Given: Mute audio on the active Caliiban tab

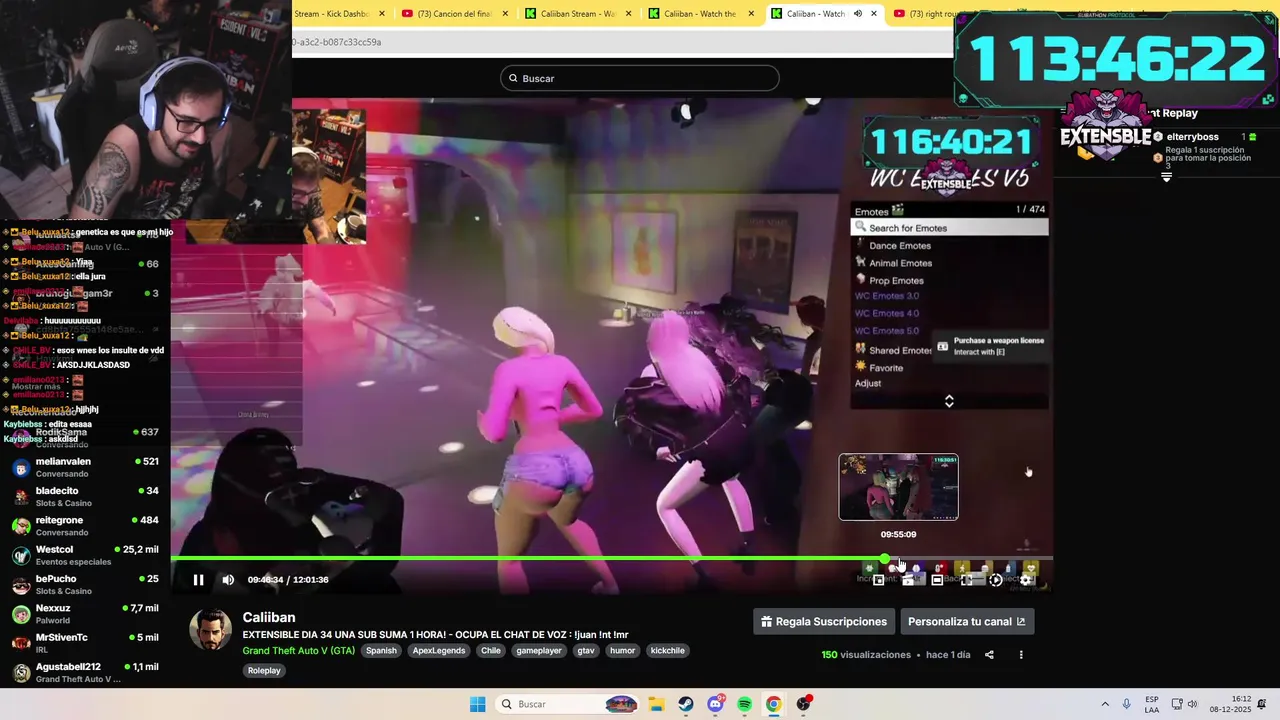Looking at the screenshot, I should 858,14.
